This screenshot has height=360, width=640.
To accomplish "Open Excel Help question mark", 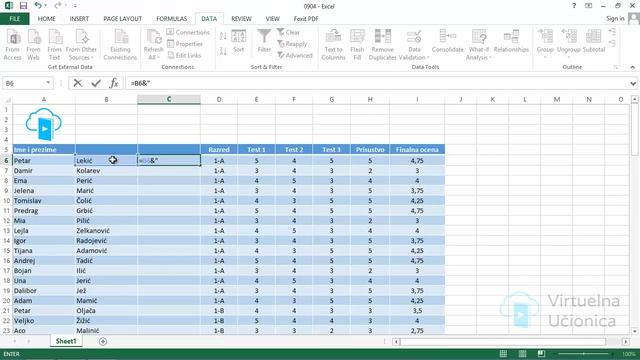I will click(574, 6).
